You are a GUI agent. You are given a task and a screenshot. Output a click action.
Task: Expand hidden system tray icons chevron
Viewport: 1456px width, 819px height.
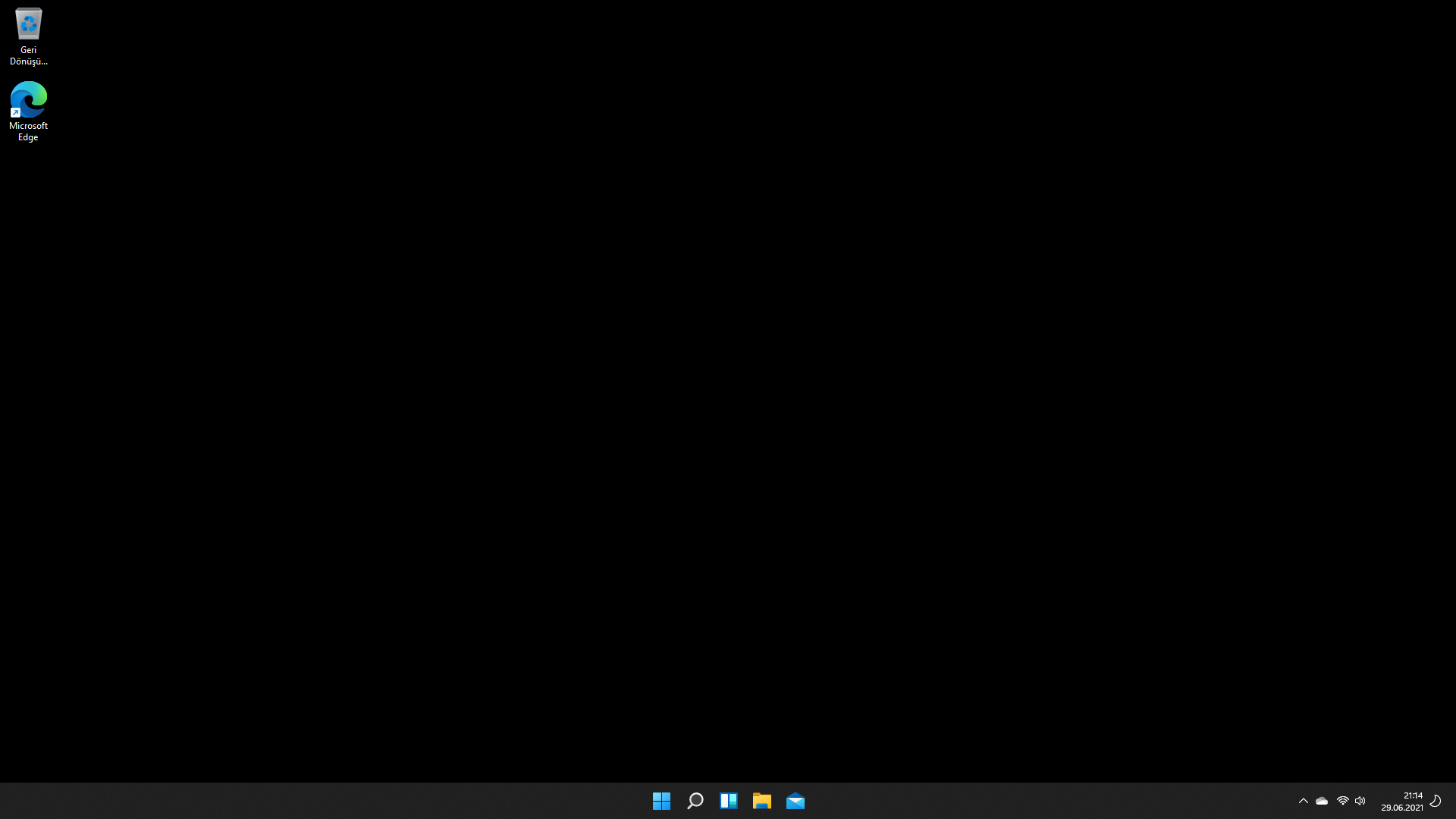[x=1304, y=801]
